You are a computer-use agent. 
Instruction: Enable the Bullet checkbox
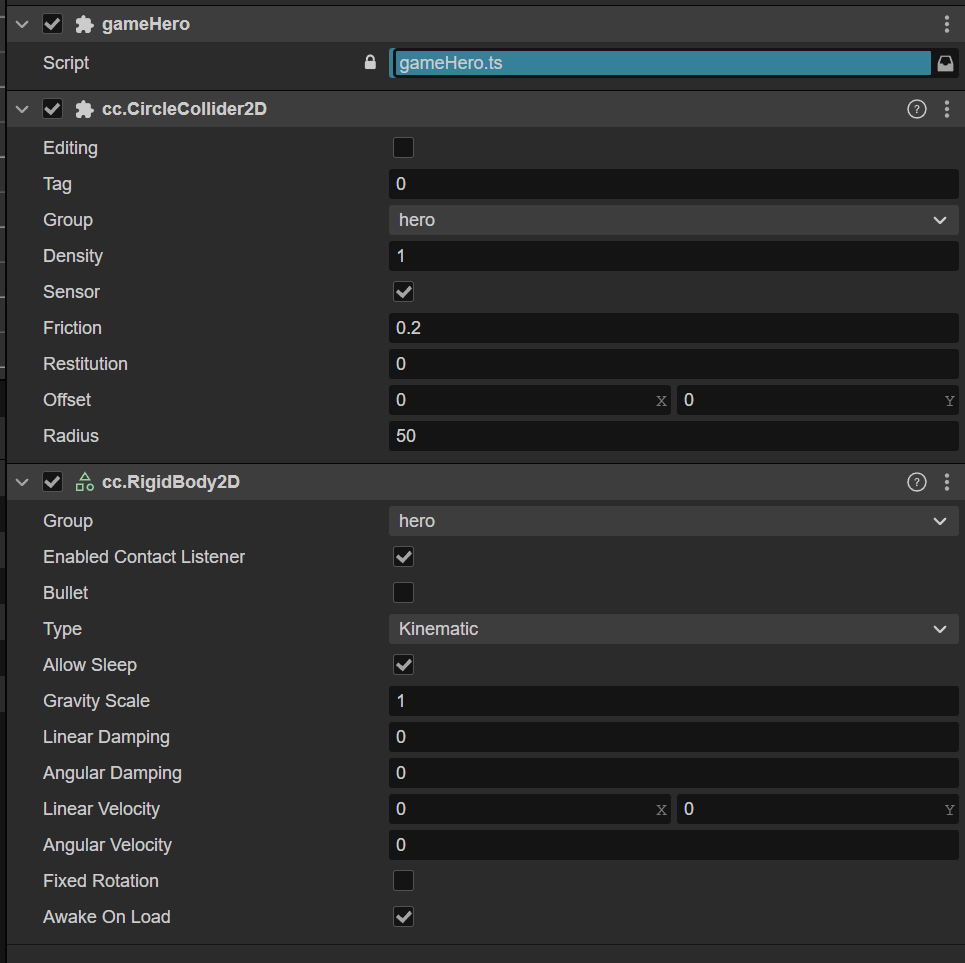pyautogui.click(x=403, y=593)
